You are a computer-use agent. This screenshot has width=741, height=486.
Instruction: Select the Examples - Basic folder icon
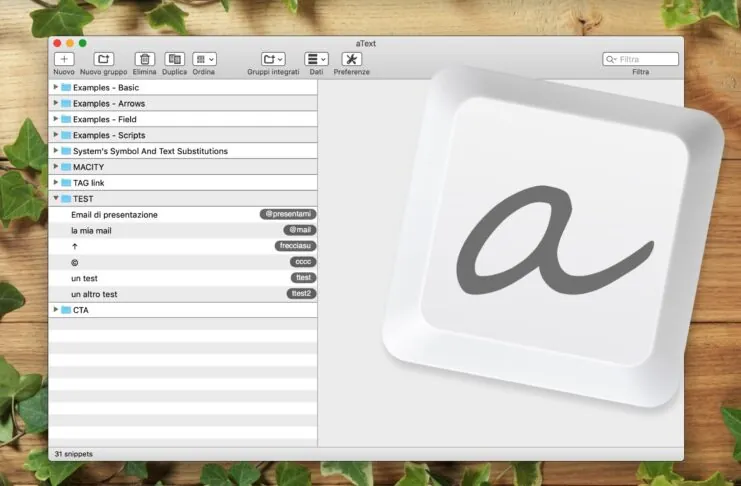tap(66, 87)
